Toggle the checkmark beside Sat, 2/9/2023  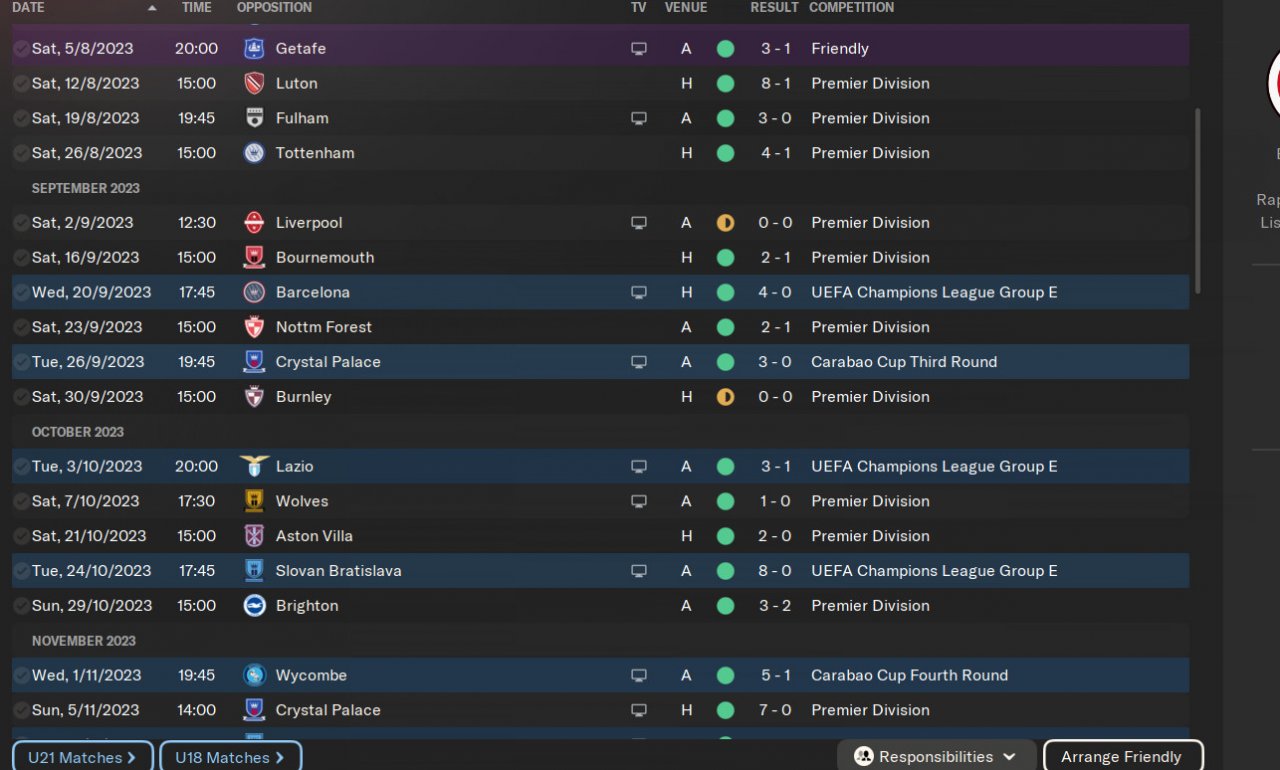21,222
